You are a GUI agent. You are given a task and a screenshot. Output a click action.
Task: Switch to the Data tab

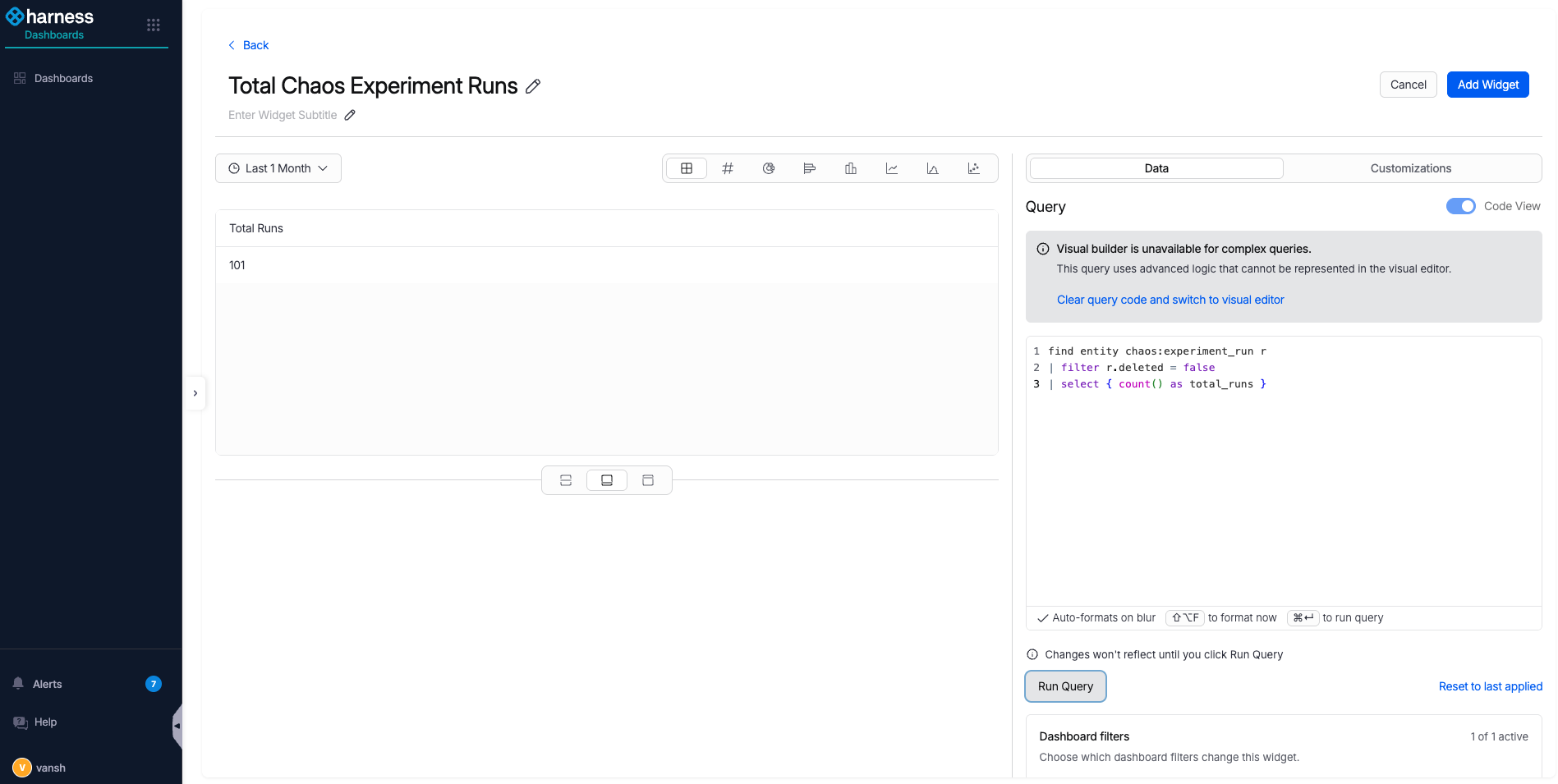pyautogui.click(x=1156, y=168)
